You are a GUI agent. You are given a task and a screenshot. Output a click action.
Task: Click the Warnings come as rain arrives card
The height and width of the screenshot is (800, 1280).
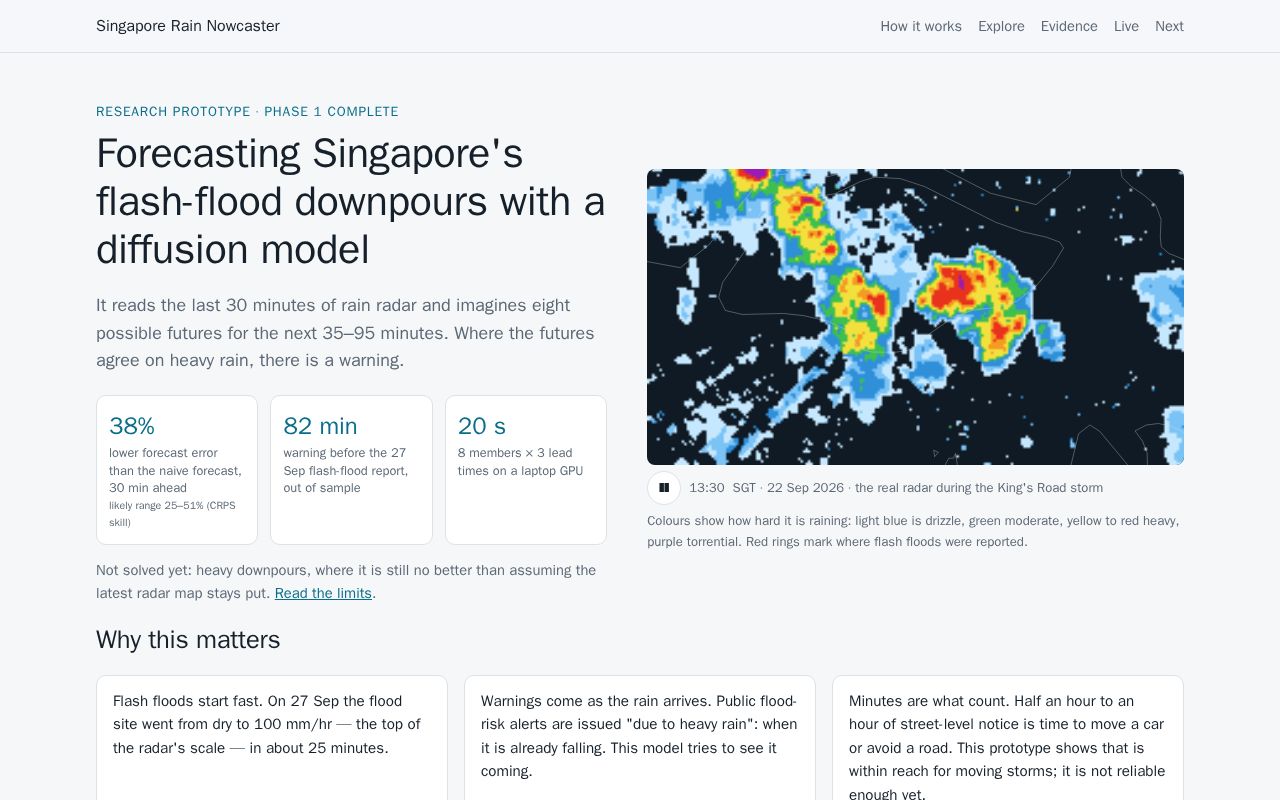click(x=640, y=738)
